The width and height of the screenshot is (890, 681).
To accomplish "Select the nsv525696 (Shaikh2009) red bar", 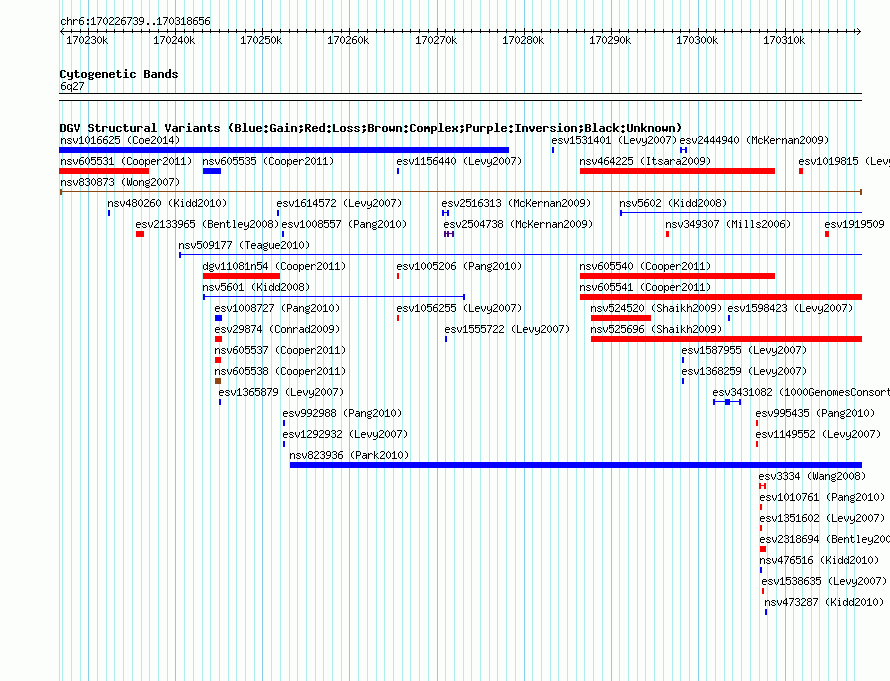I will (727, 339).
